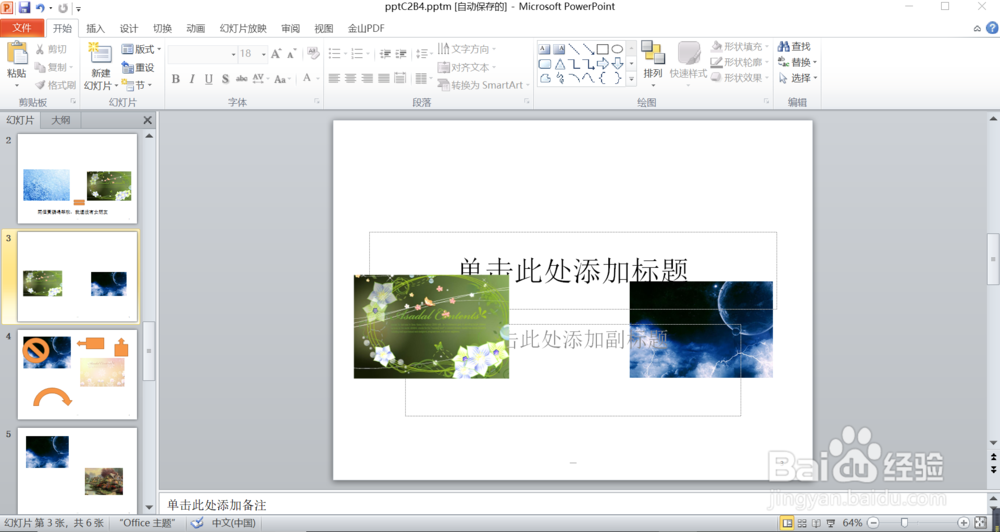Zoom in with the plus button
The height and width of the screenshot is (532, 1000).
(x=964, y=523)
